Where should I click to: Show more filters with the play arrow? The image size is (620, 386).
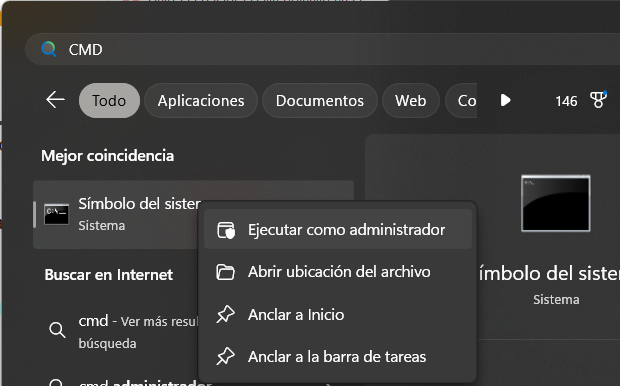[x=505, y=100]
